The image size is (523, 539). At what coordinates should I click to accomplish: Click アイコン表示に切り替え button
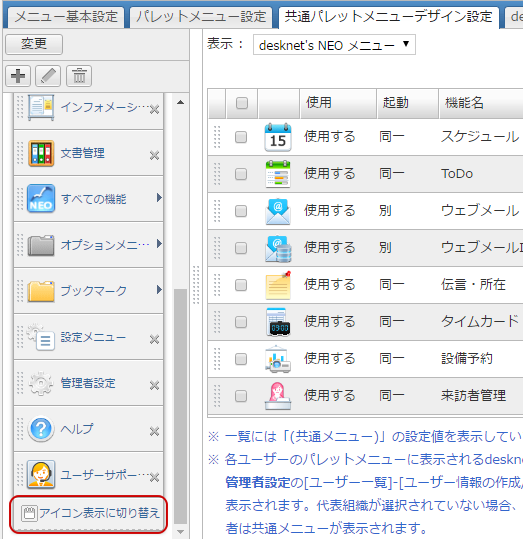[x=89, y=513]
